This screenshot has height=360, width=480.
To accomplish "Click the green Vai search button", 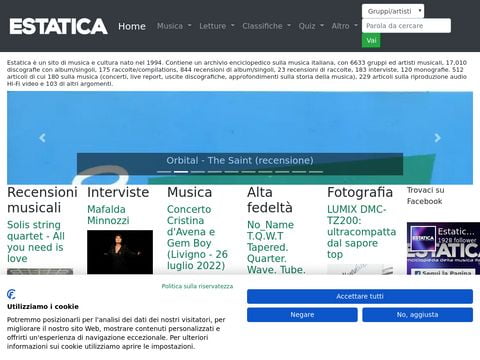I will (x=371, y=40).
